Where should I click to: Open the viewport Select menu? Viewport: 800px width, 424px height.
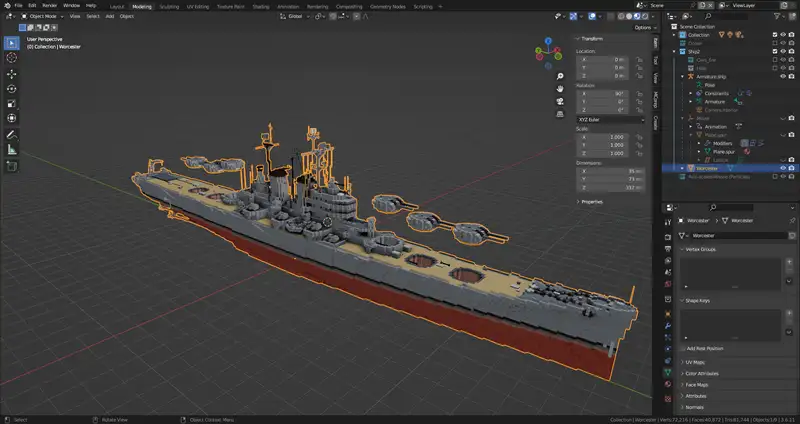point(93,16)
